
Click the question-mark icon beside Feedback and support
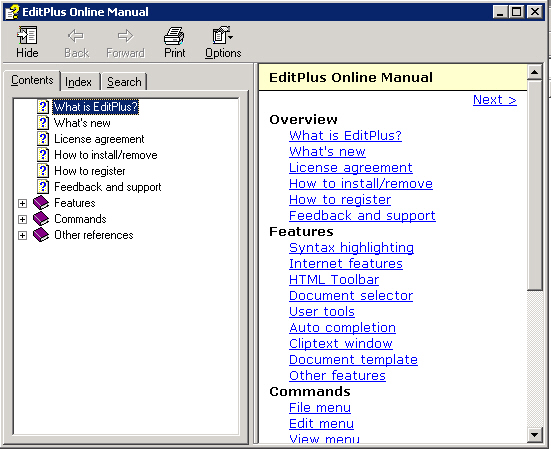tap(43, 187)
